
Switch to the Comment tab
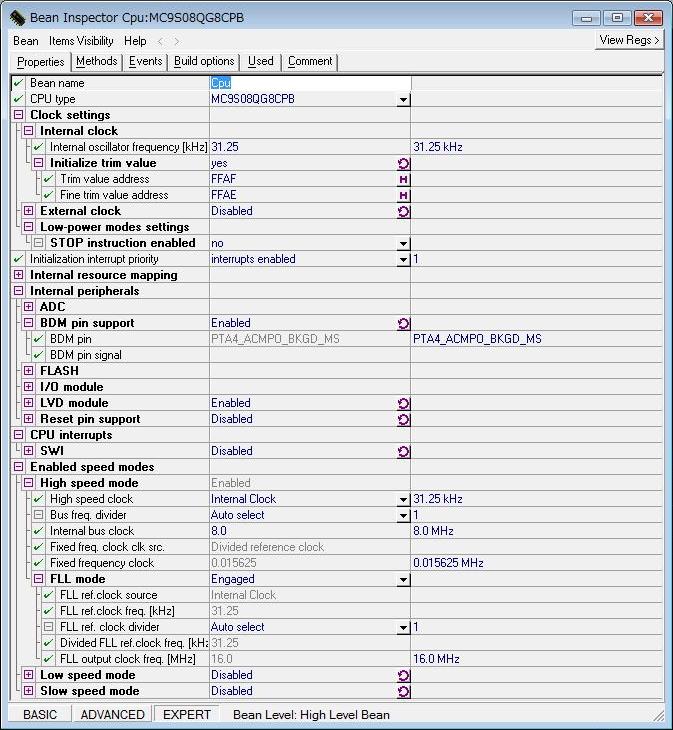point(310,61)
